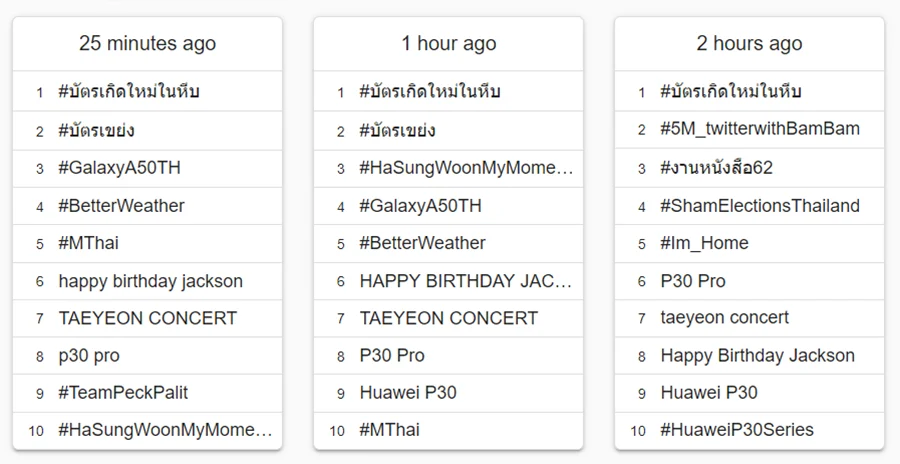This screenshot has width=900, height=464.
Task: Open #TeamPeckPalit hashtag
Action: (123, 393)
